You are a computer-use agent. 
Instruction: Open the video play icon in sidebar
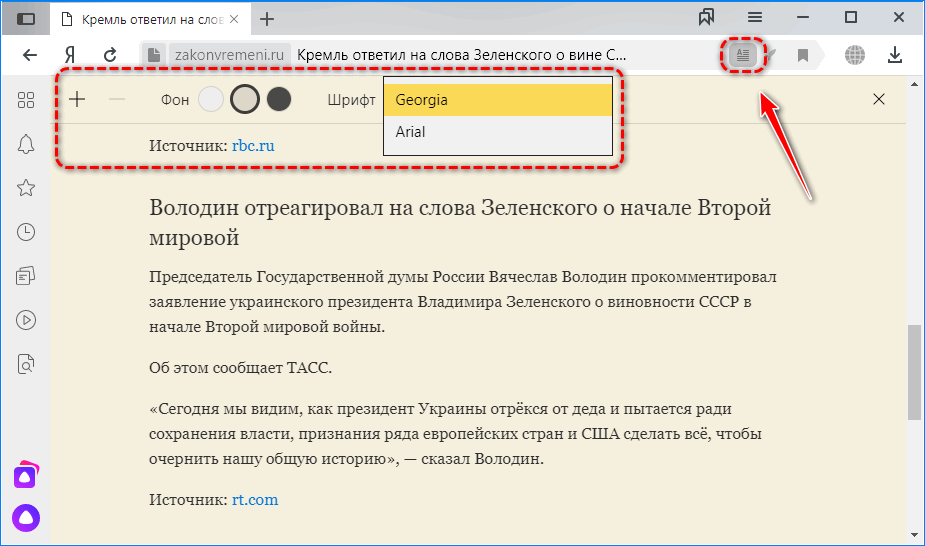coord(26,320)
